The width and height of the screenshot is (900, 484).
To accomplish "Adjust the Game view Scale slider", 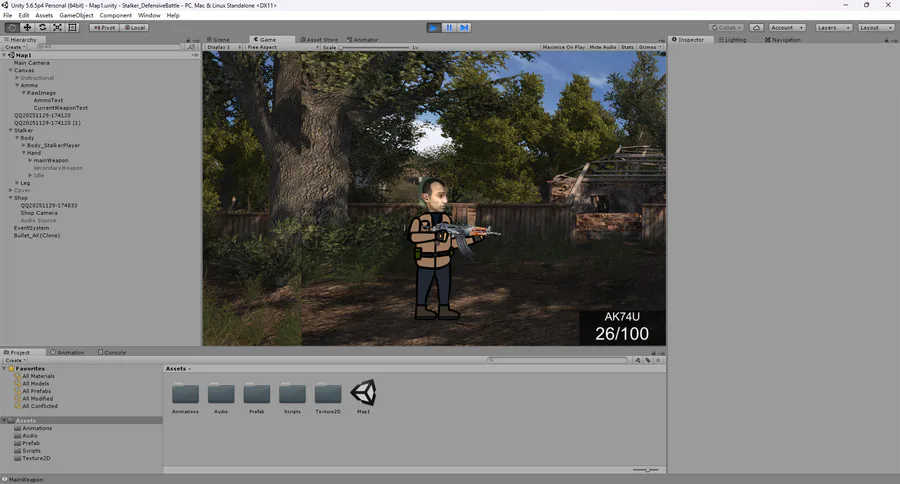I will 374,47.
